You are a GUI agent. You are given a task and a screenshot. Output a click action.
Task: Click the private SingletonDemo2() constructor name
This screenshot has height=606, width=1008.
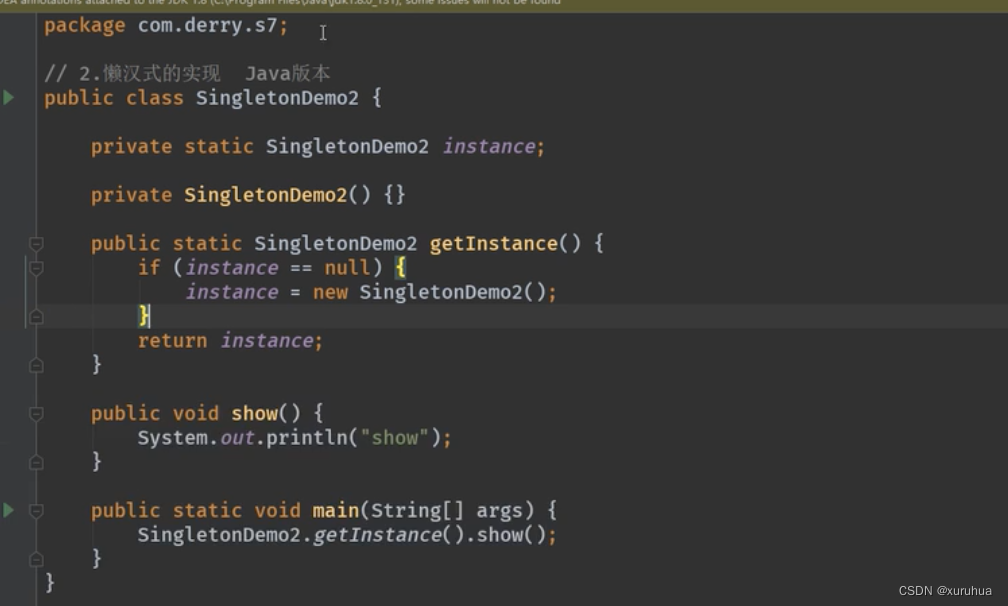[266, 195]
